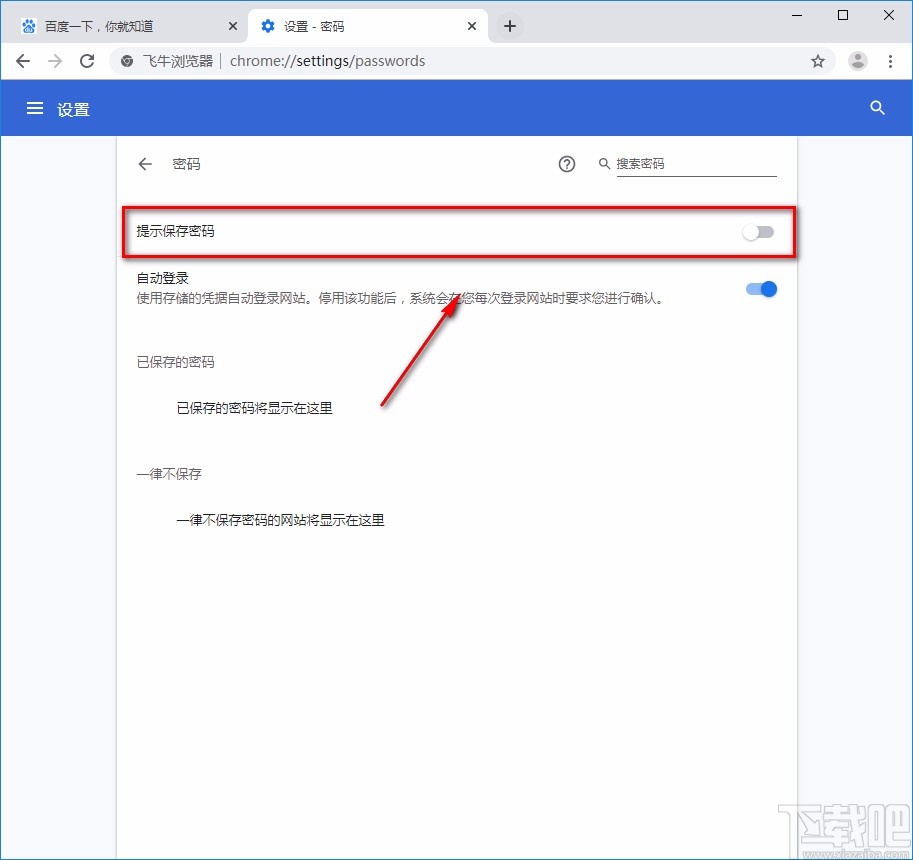
Task: Close the 百度一下 tab
Action: click(233, 25)
